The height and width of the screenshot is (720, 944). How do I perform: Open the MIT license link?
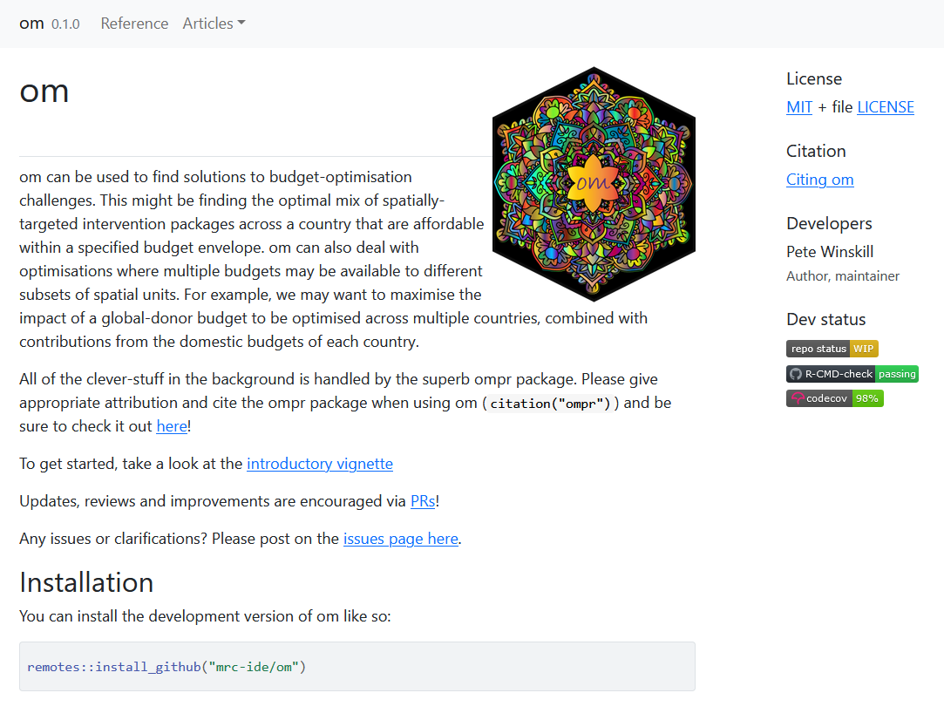799,107
